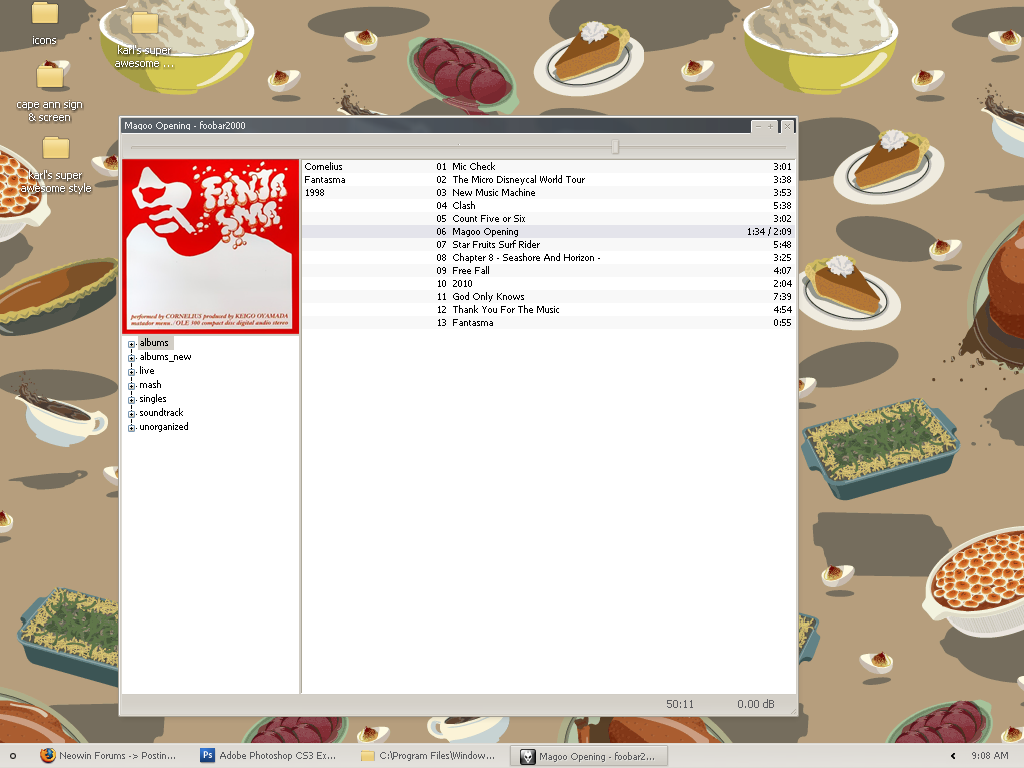Screen dimensions: 1024x768
Task: Select the singles library folder
Action: point(153,399)
